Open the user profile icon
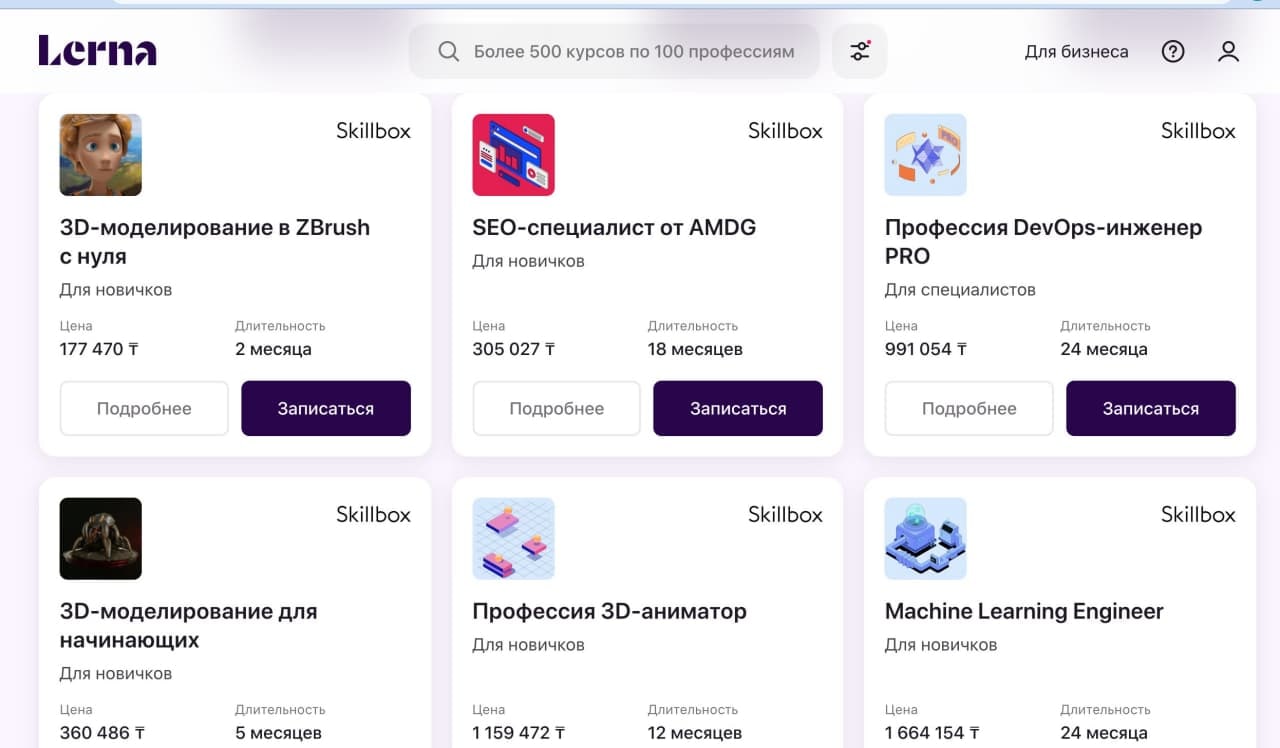1280x748 pixels. [1228, 51]
